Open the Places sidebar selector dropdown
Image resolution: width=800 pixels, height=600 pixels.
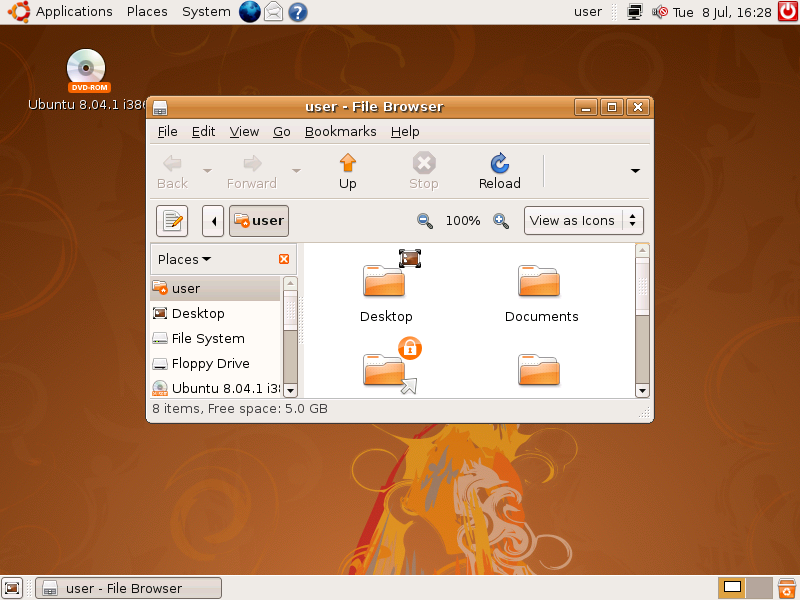pos(182,258)
